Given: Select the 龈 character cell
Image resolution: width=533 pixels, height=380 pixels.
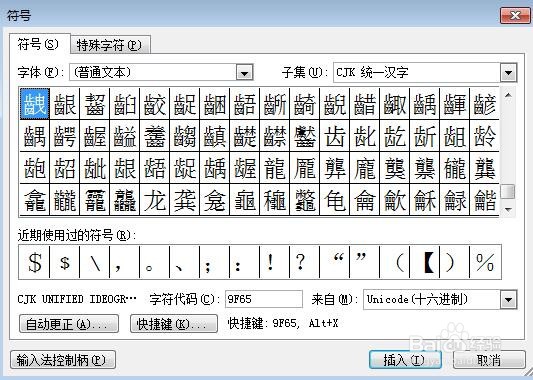Looking at the screenshot, I should 125,168.
